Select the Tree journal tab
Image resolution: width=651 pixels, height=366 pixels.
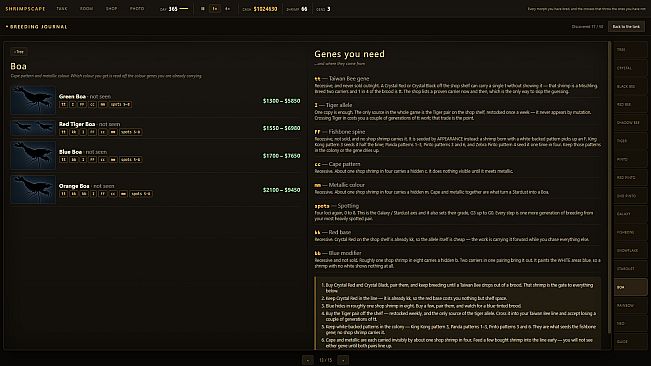pyautogui.click(x=630, y=50)
